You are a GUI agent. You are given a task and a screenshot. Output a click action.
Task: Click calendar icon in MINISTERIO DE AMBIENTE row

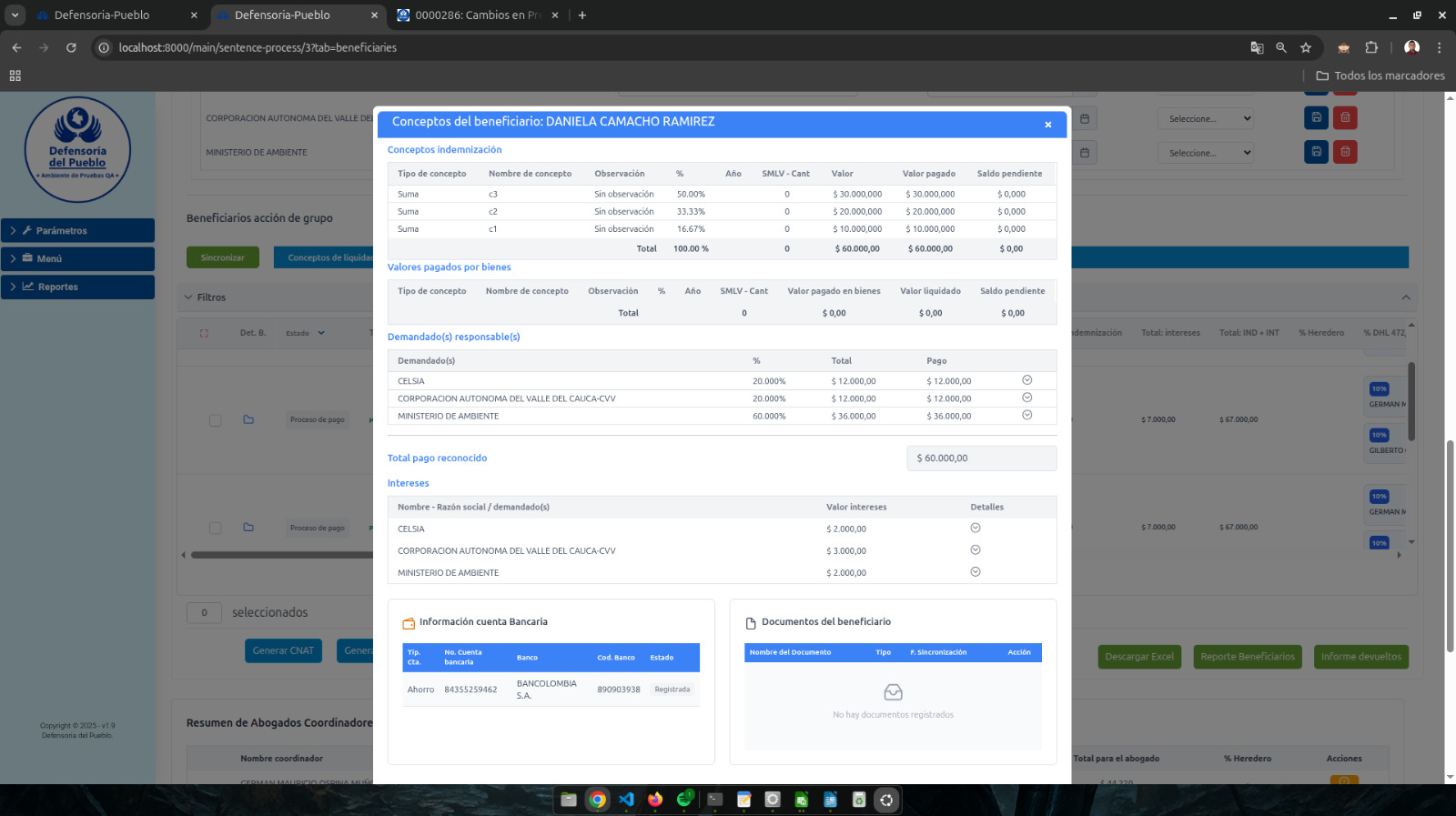click(1085, 153)
